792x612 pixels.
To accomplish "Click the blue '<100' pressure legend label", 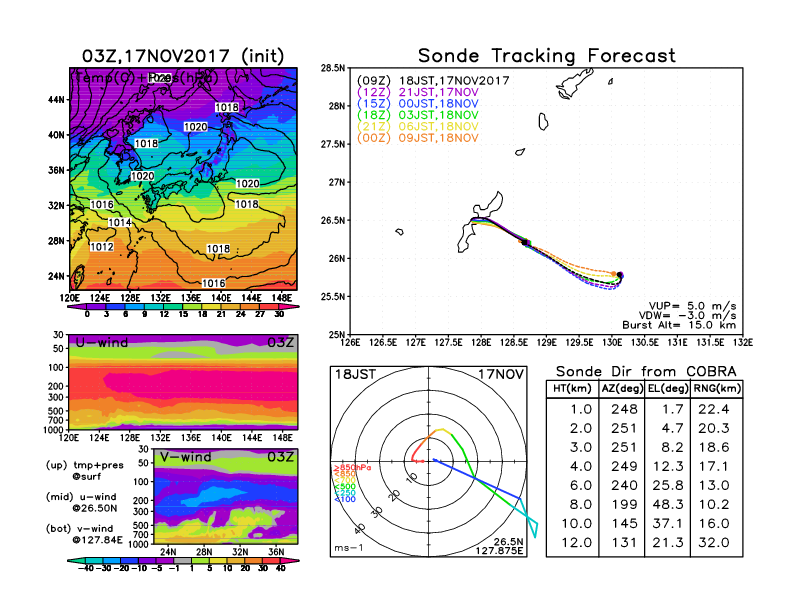I will [x=344, y=499].
